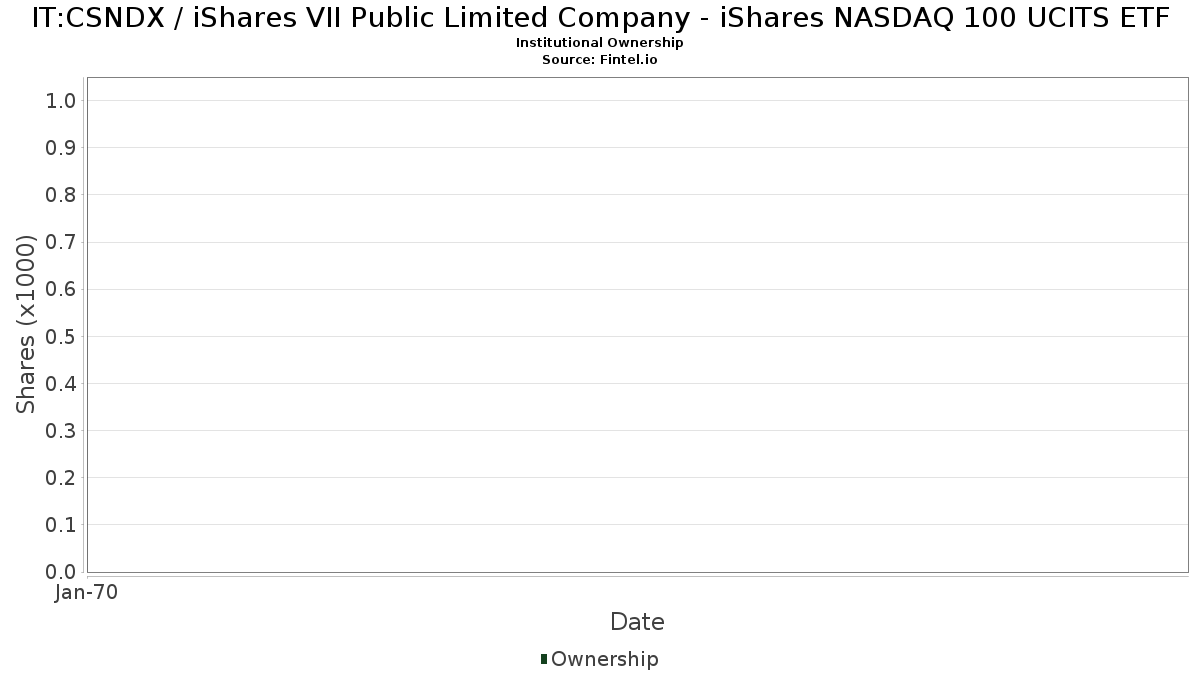Click the center of the empty plot area
The width and height of the screenshot is (1200, 675).
[637, 325]
